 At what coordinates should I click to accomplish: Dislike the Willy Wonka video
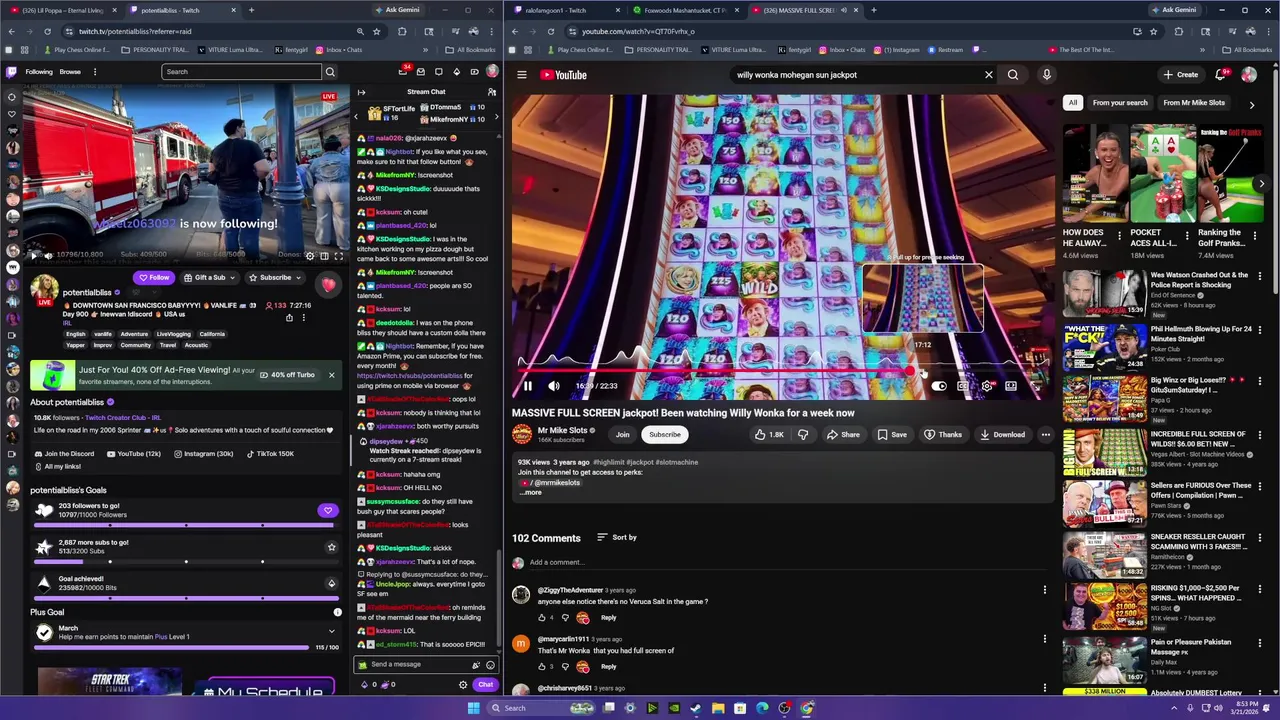(x=803, y=435)
